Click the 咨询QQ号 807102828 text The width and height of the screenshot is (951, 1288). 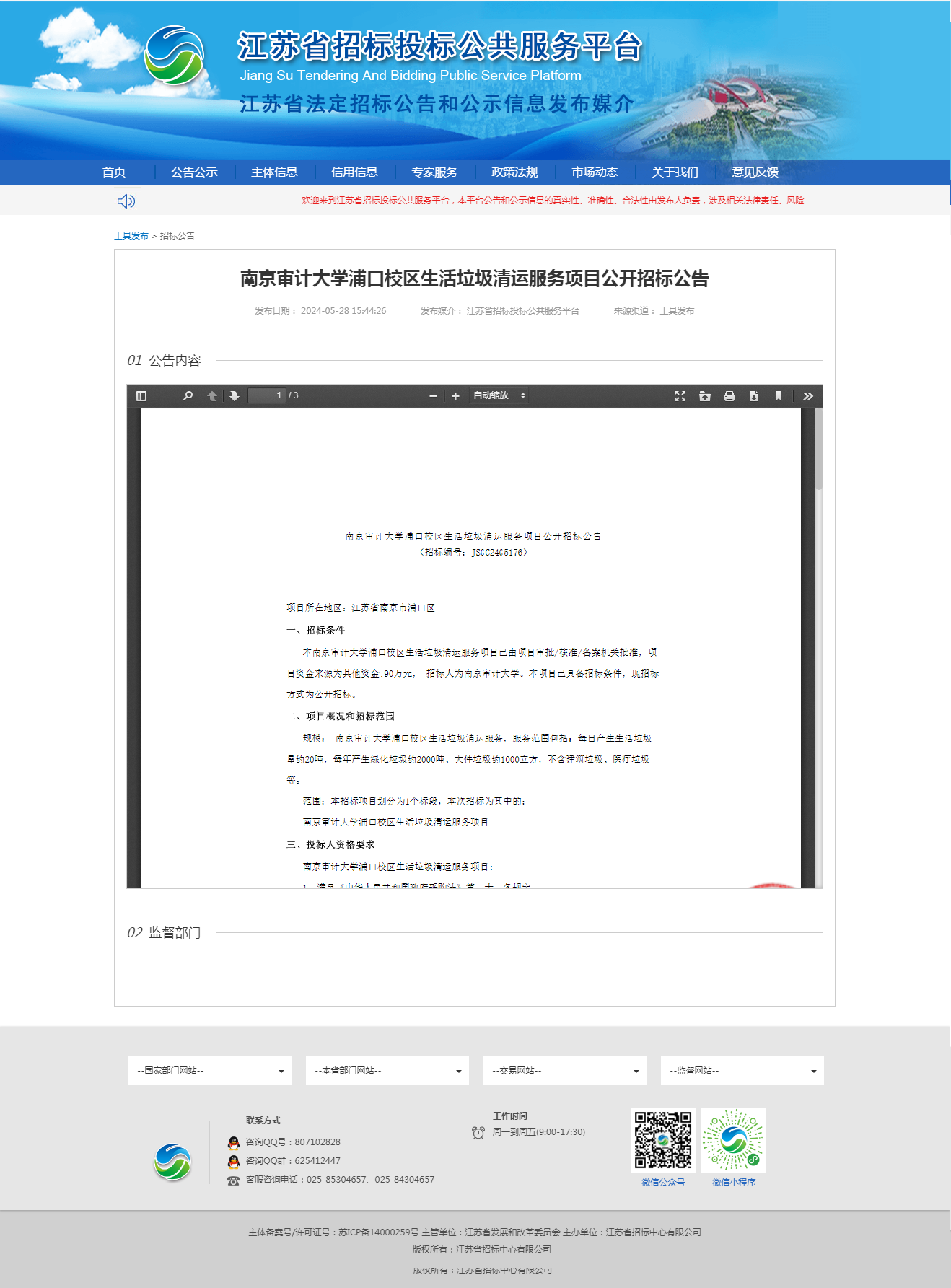point(293,1142)
